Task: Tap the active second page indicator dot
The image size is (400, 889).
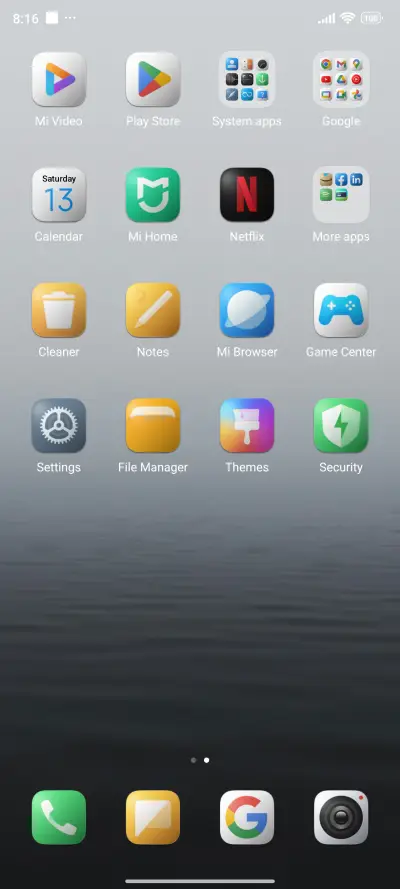Action: 206,760
